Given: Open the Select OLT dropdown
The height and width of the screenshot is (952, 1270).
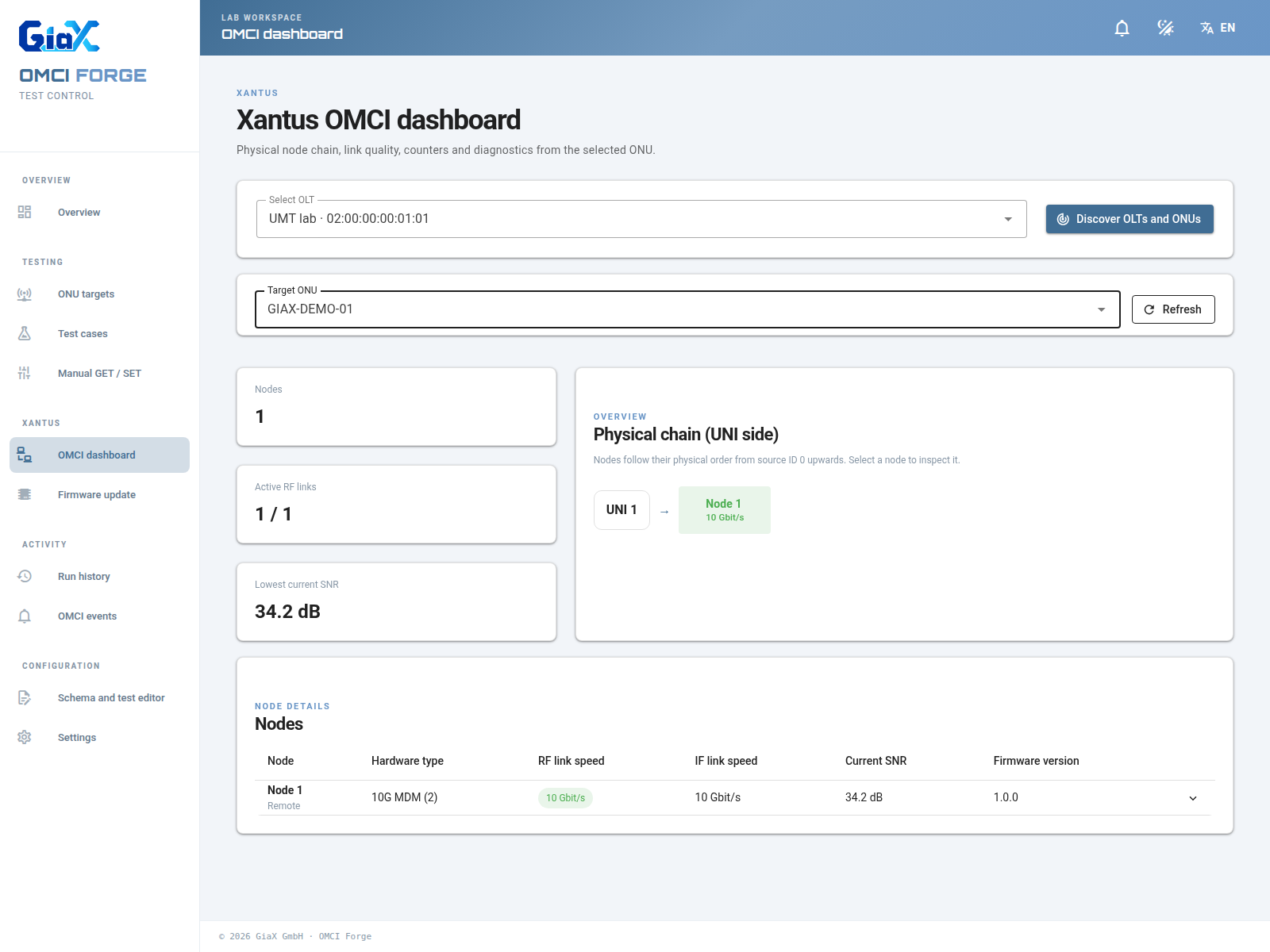Looking at the screenshot, I should 641,219.
